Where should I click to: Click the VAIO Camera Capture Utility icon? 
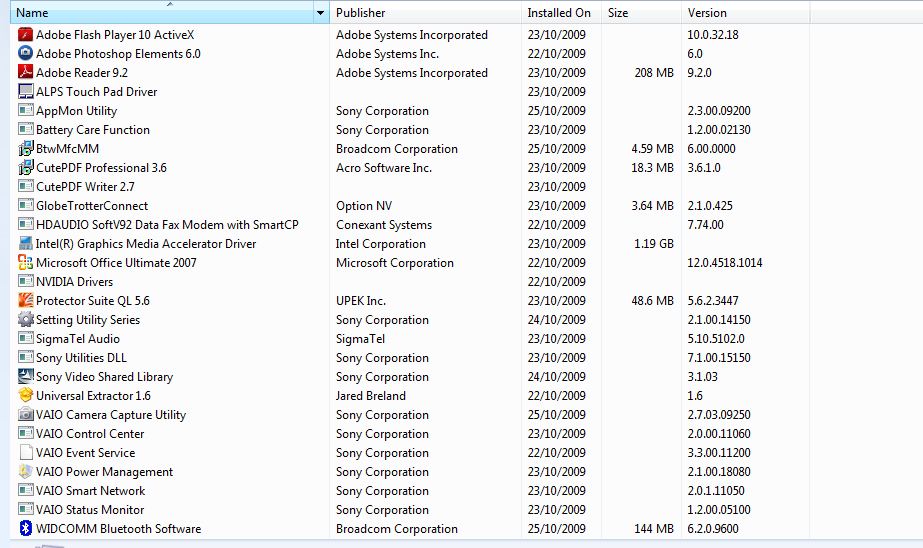25,414
